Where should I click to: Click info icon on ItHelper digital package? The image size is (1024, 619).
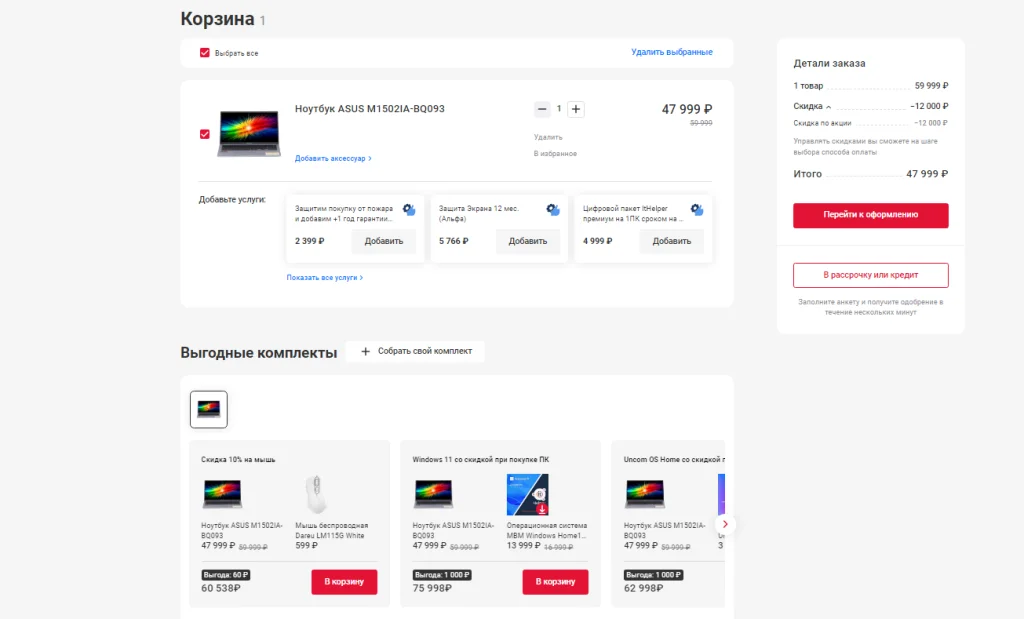tap(697, 210)
